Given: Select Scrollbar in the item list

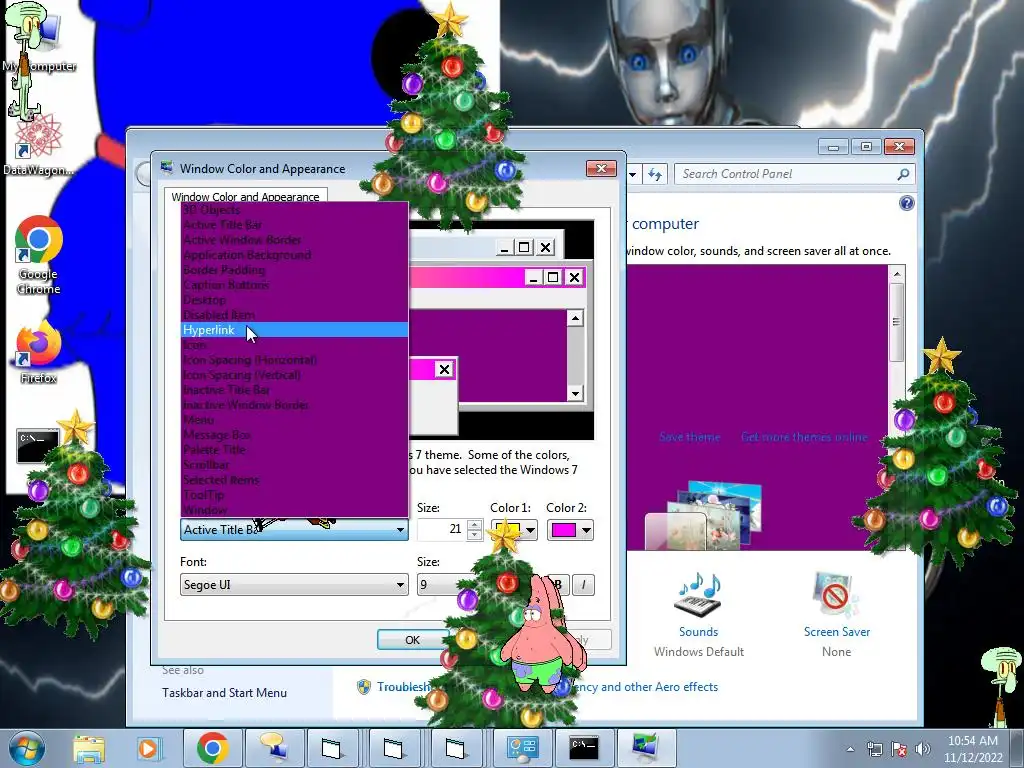Looking at the screenshot, I should [295, 465].
